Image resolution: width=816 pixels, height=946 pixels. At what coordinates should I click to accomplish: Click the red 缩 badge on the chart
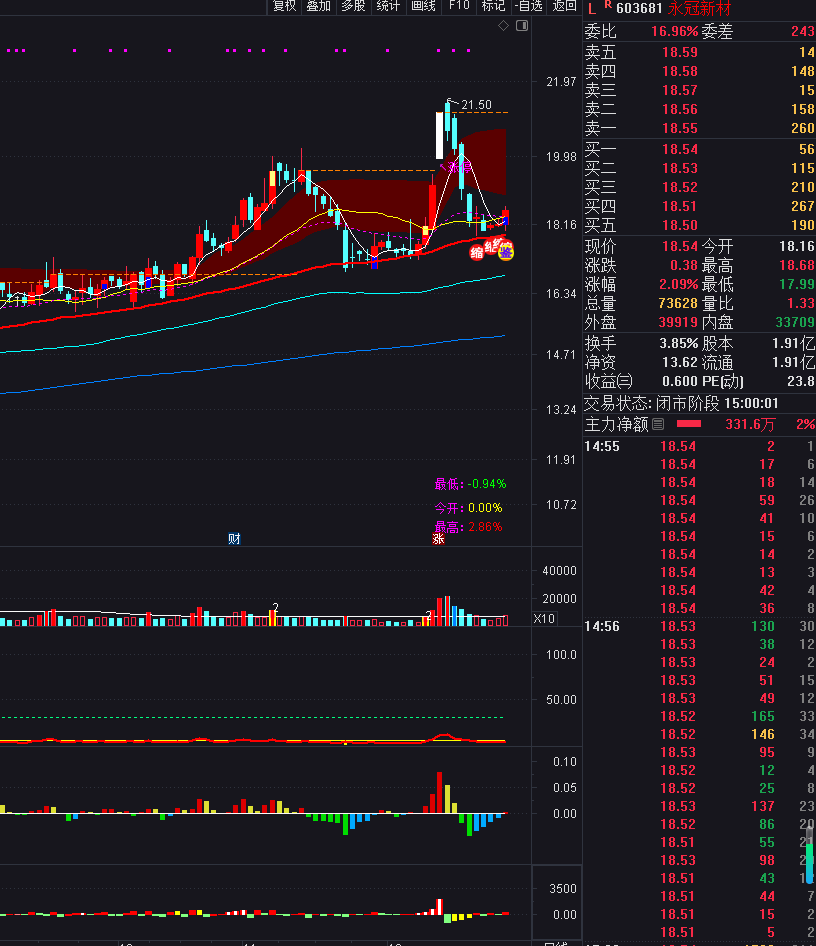[x=477, y=252]
